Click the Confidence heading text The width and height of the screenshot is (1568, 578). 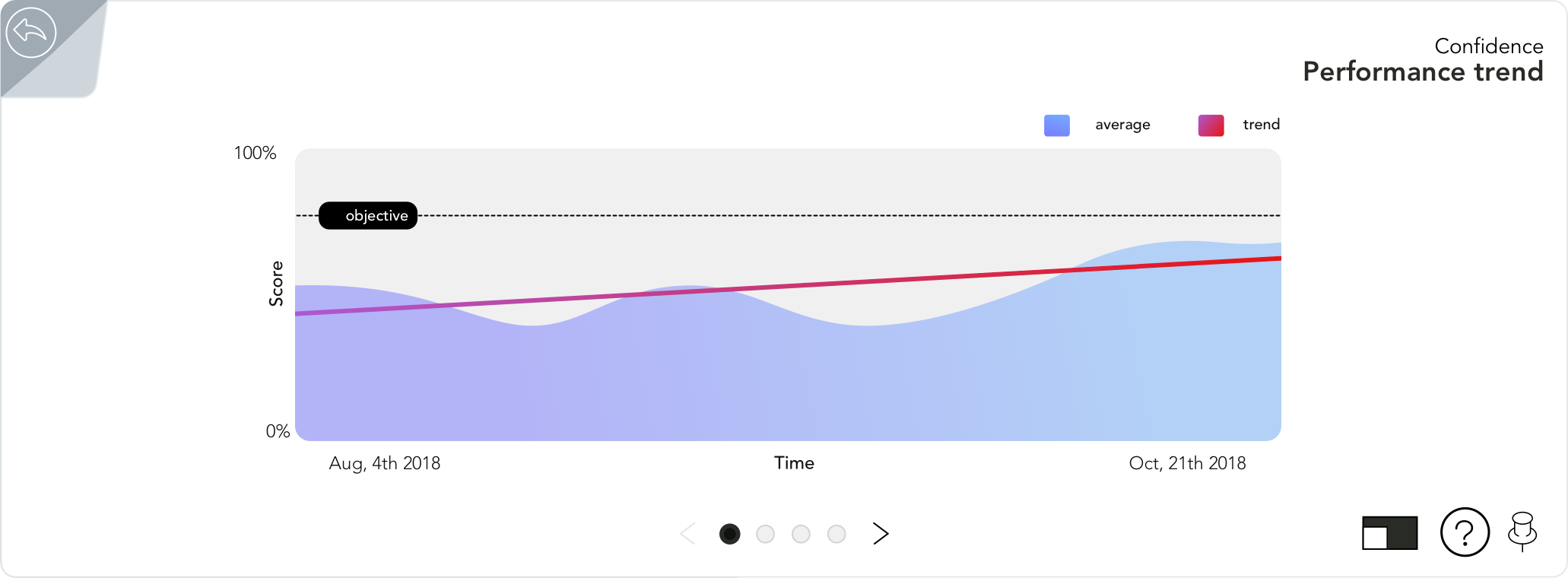tap(1489, 46)
